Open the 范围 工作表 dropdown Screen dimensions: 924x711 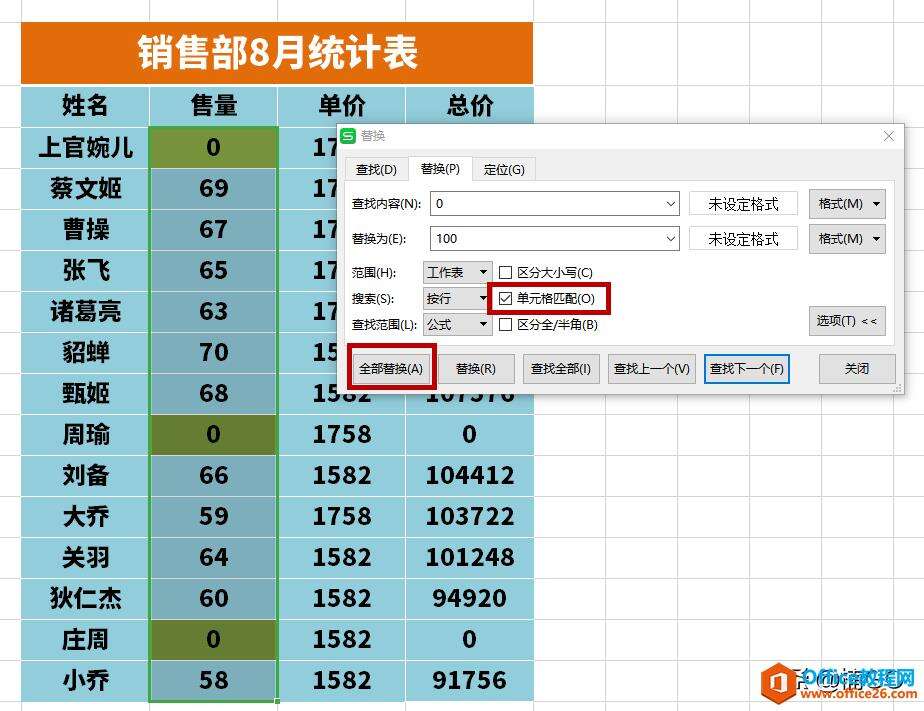tap(457, 272)
